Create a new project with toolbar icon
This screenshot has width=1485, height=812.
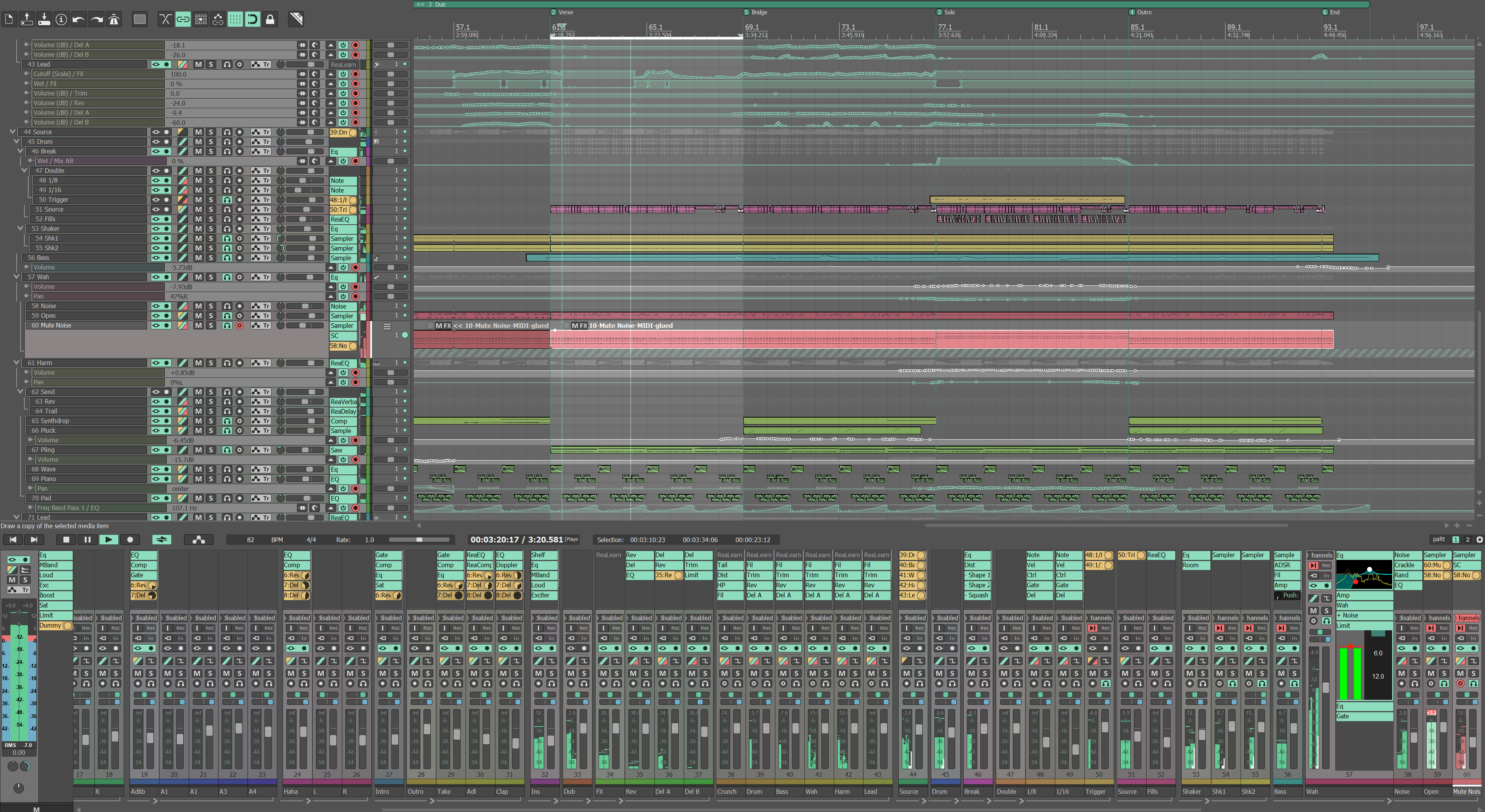[9, 20]
